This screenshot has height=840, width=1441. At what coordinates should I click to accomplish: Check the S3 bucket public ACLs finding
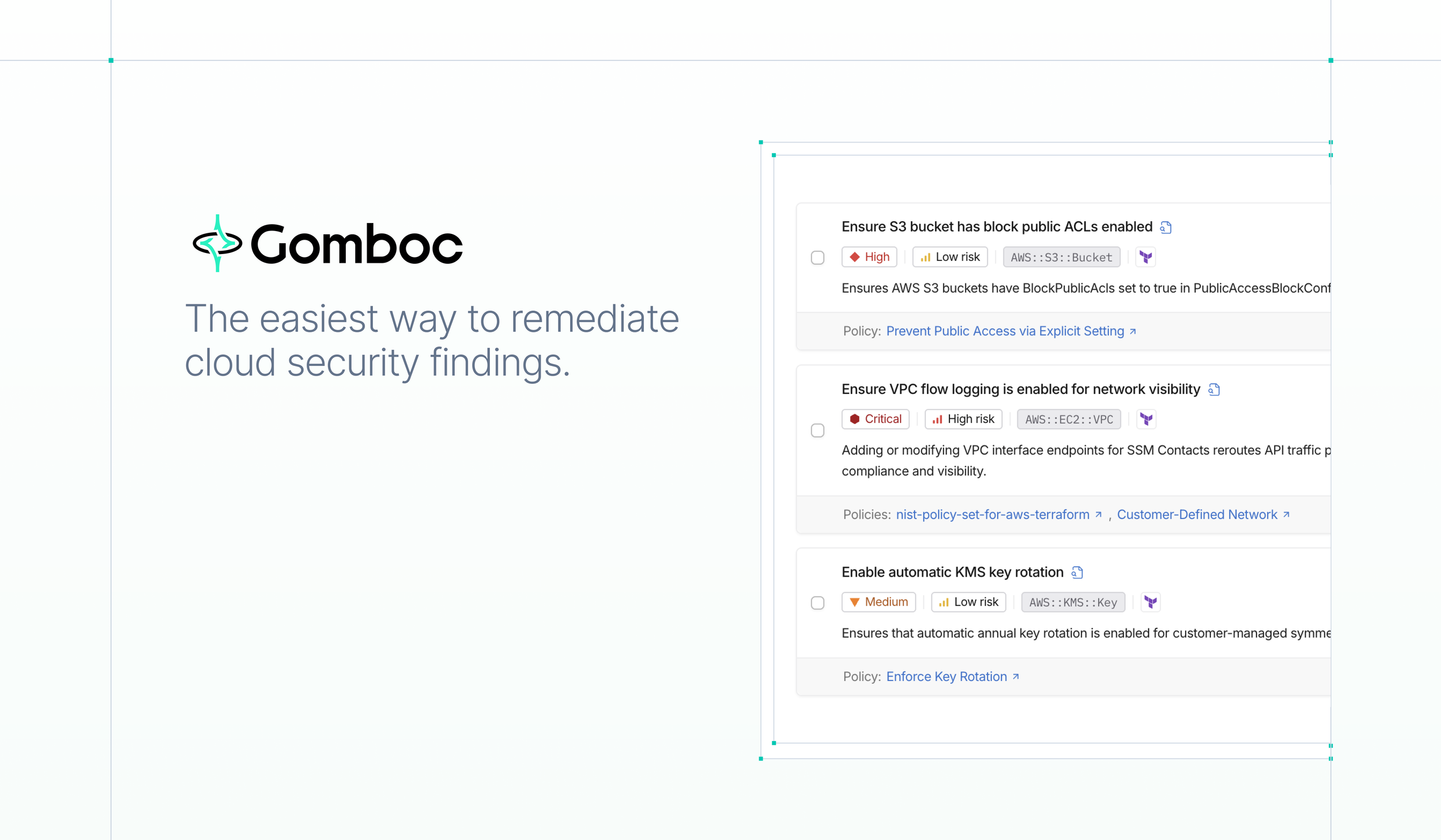pyautogui.click(x=817, y=258)
